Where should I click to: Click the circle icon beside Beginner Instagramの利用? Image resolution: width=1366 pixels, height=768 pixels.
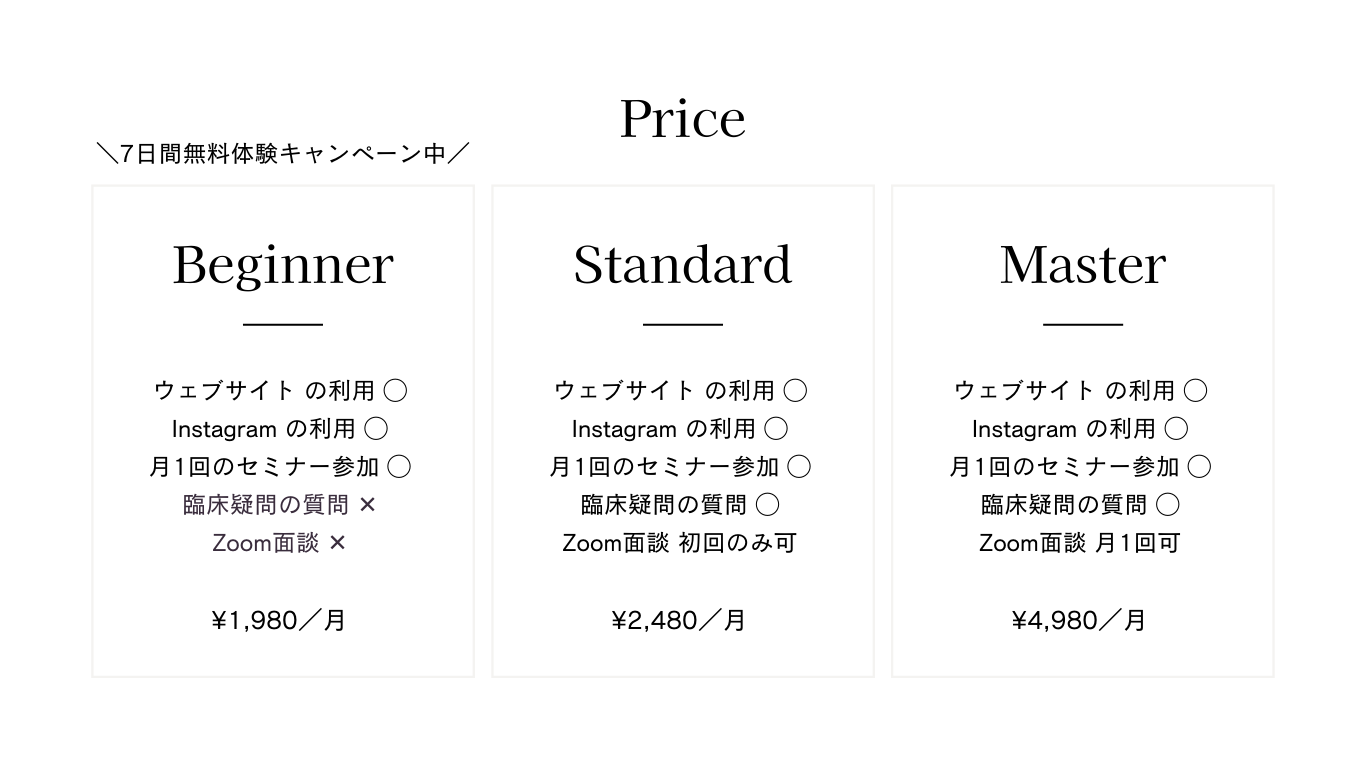click(x=376, y=429)
